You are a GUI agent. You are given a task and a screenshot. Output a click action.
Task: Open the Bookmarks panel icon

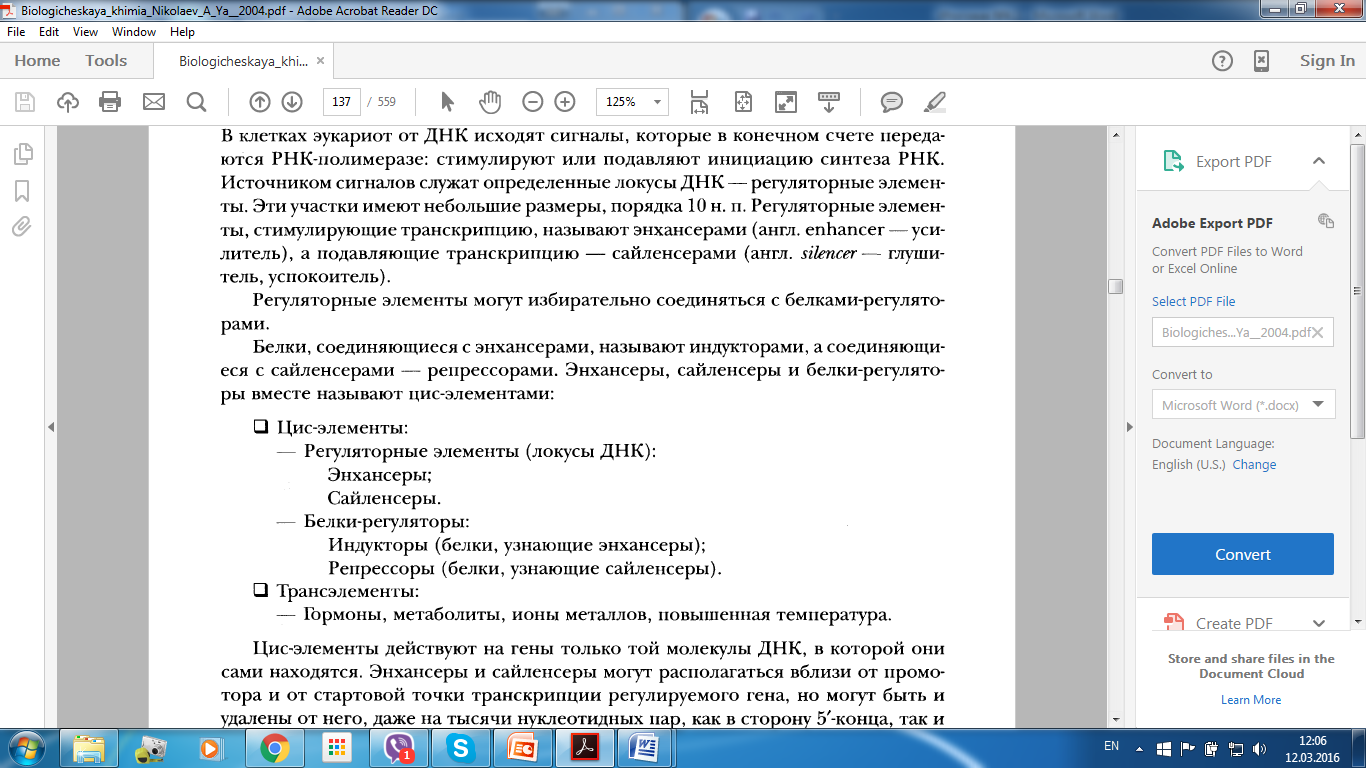[x=22, y=190]
